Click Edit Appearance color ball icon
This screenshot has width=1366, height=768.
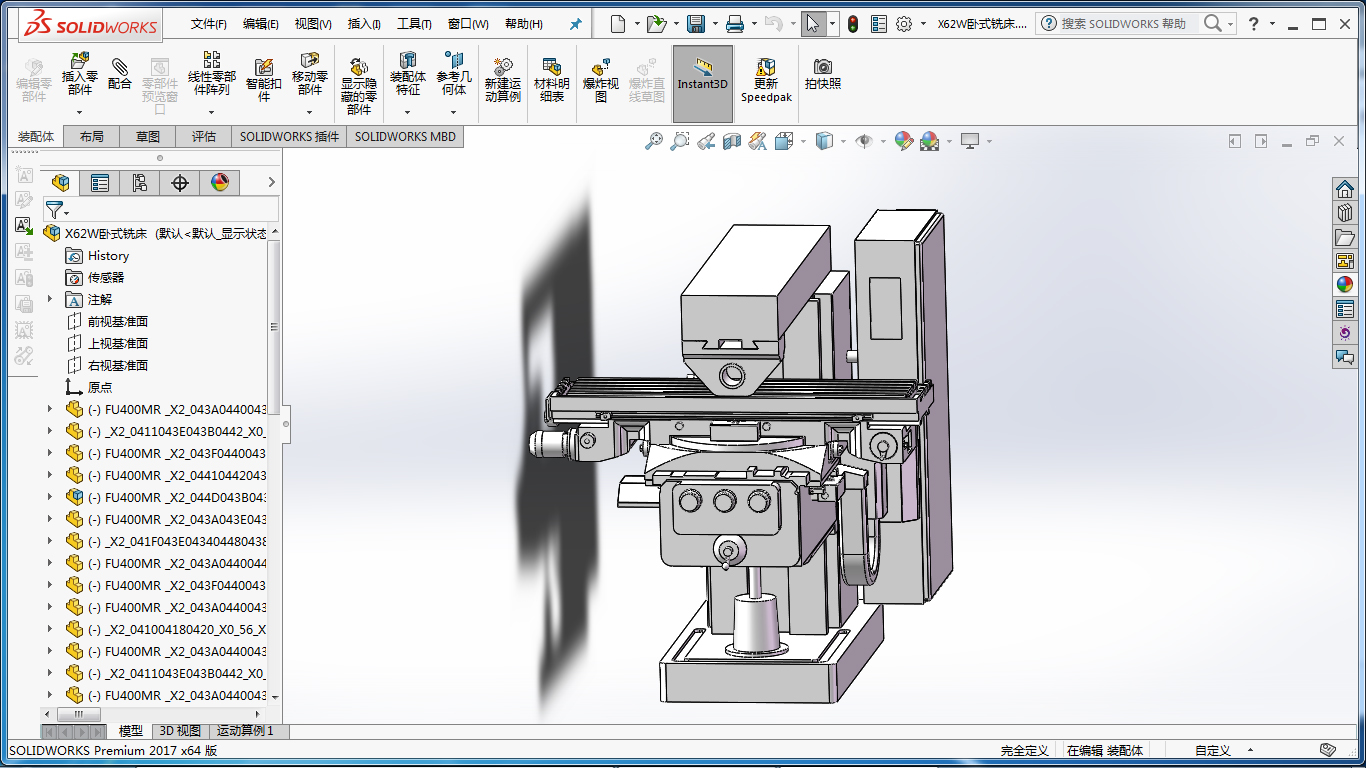(x=904, y=142)
